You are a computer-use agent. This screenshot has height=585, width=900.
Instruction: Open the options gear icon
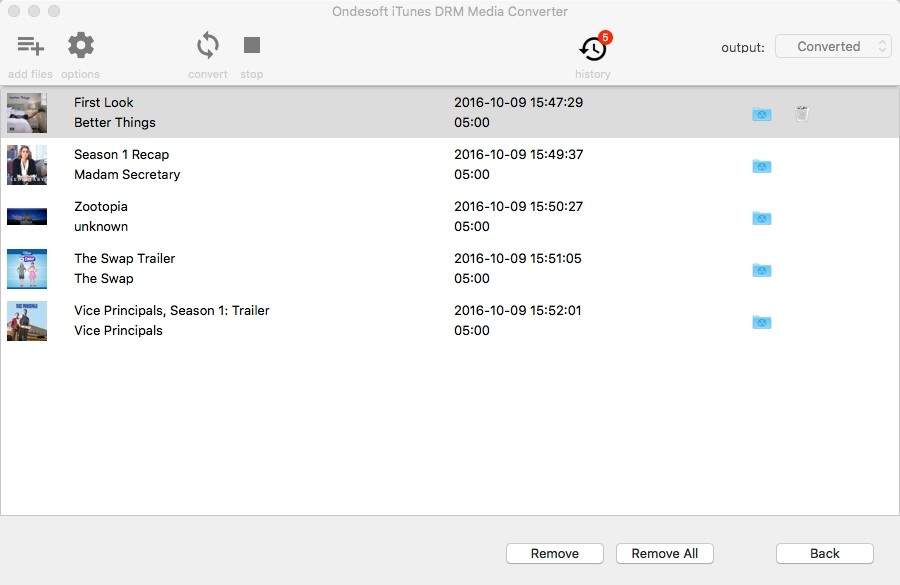[x=80, y=45]
